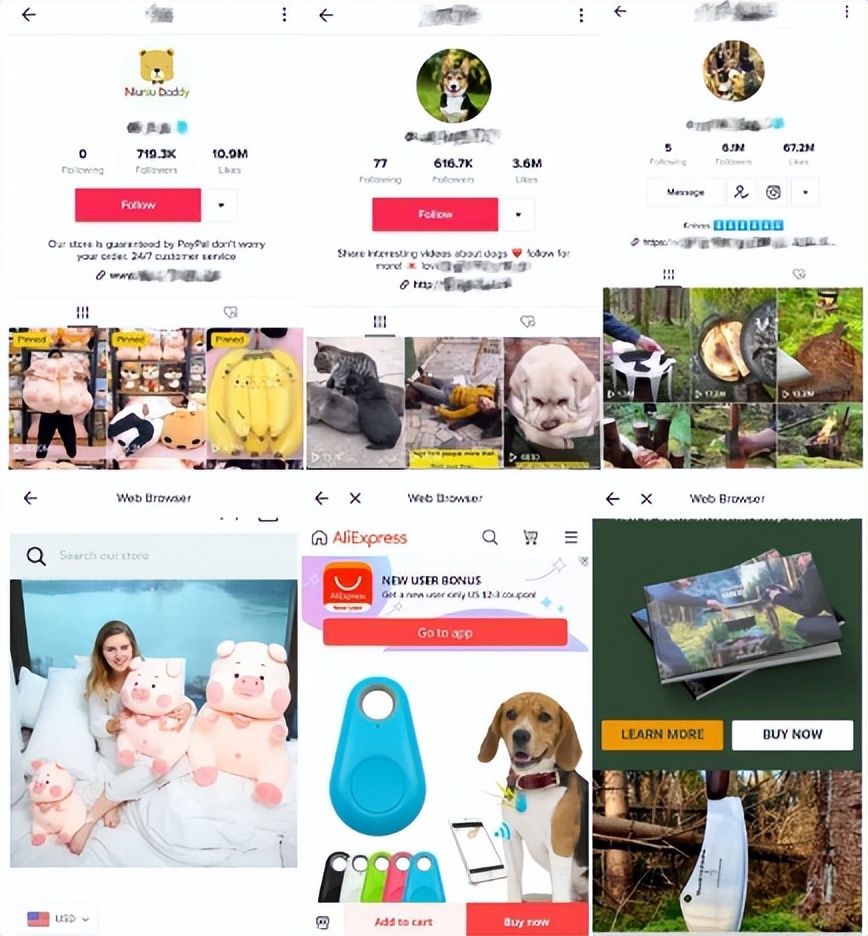Viewport: 868px width, 936px height.
Task: Tap Instagram icon on forest cooking profile
Action: (x=773, y=192)
